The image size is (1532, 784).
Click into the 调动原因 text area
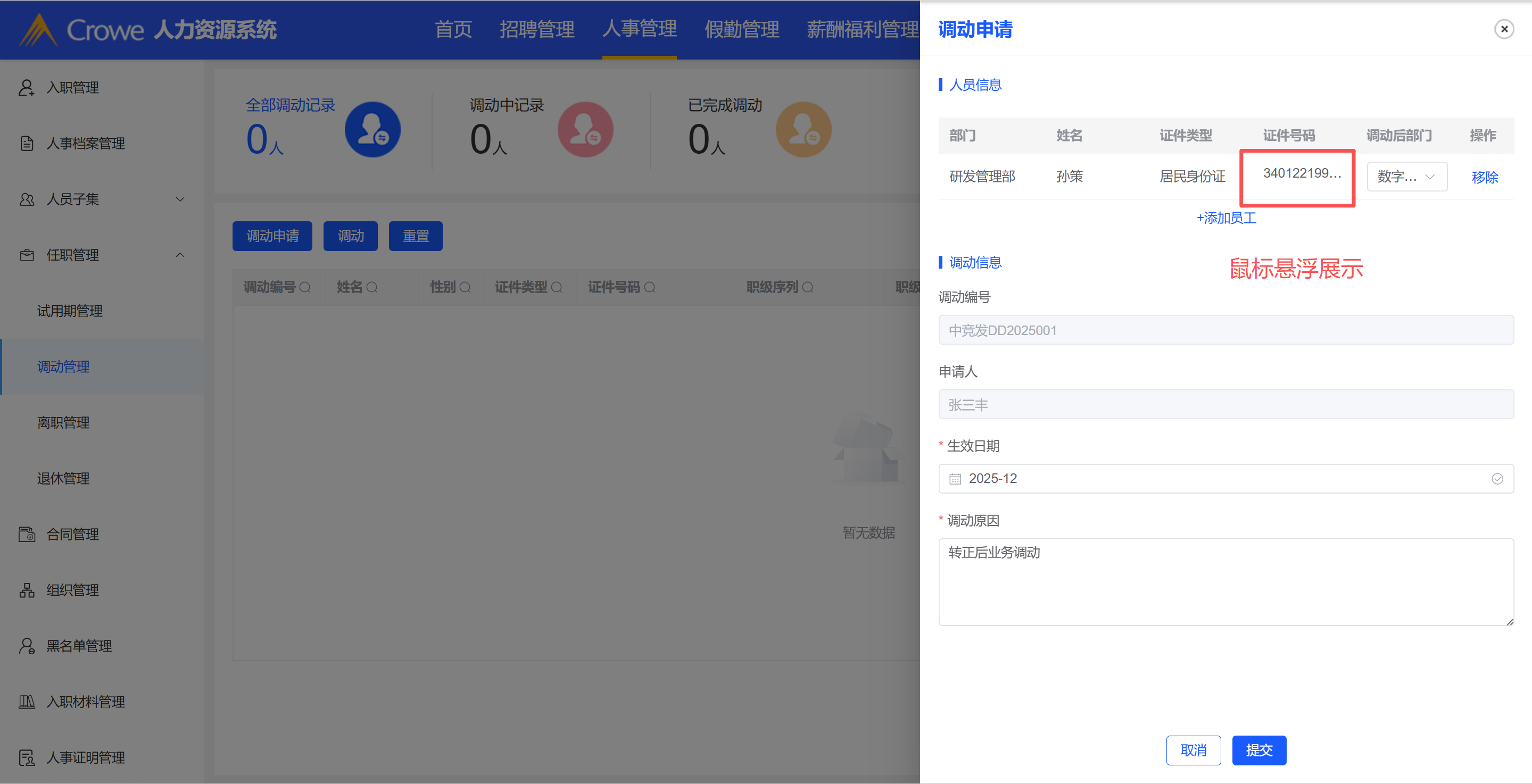point(1225,582)
